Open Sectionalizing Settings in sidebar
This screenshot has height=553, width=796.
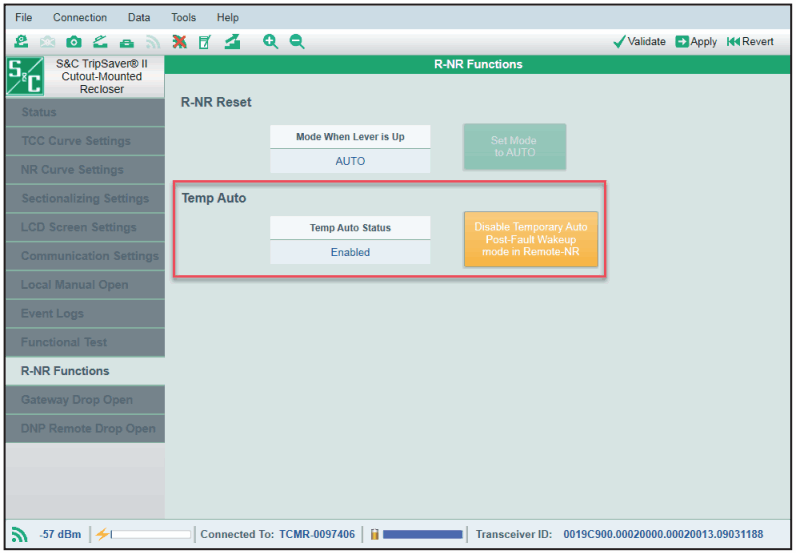[x=85, y=199]
